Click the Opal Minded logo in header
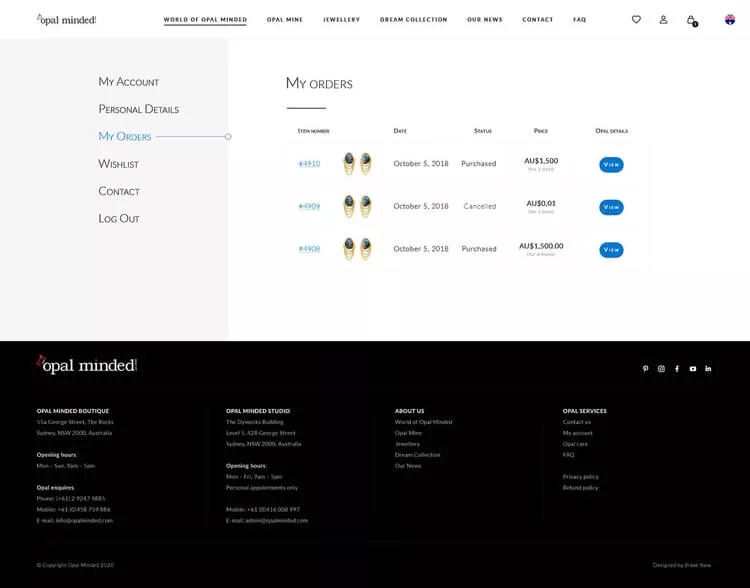 coord(66,20)
